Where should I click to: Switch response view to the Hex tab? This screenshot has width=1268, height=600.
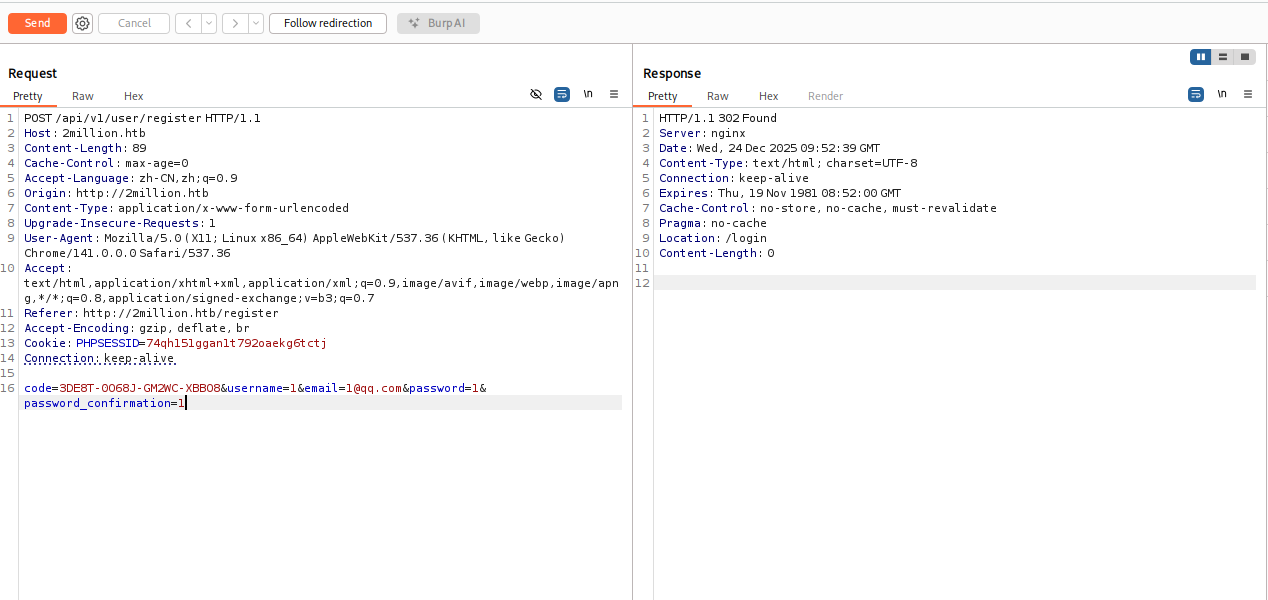click(768, 96)
